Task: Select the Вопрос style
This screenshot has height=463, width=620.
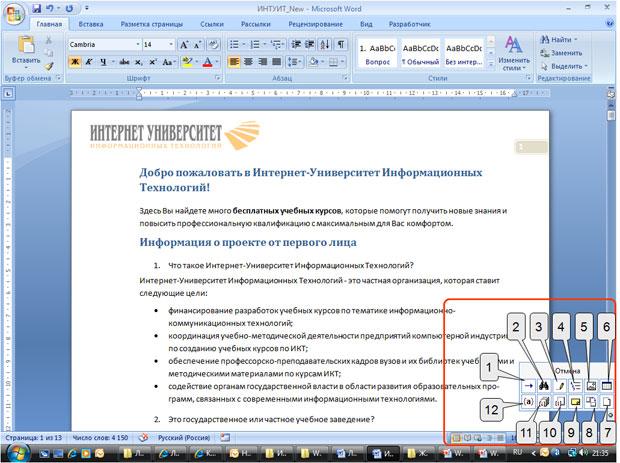Action: (x=377, y=54)
